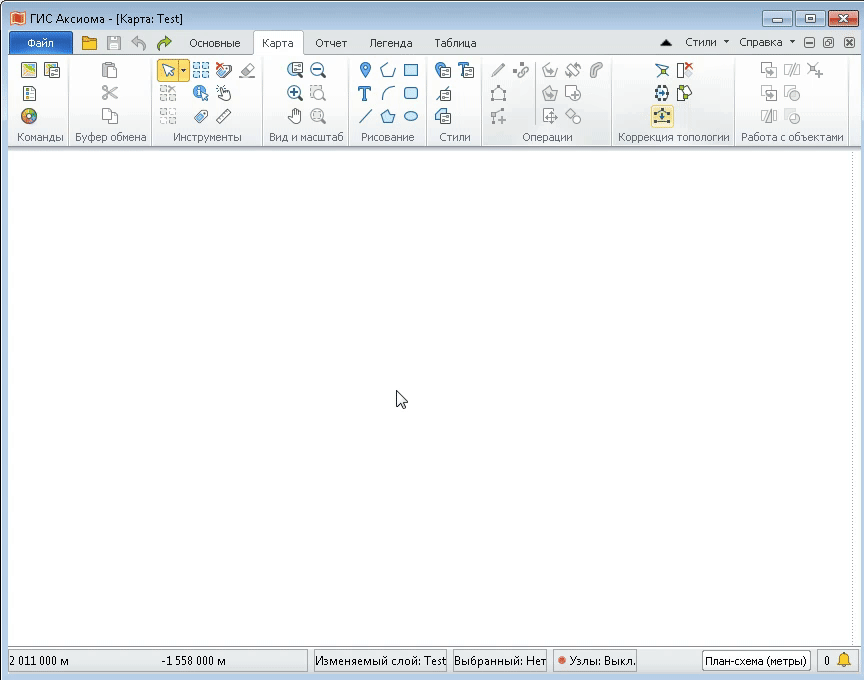
Task: Toggle the Узлы: Выкл. snapping status
Action: coord(595,661)
